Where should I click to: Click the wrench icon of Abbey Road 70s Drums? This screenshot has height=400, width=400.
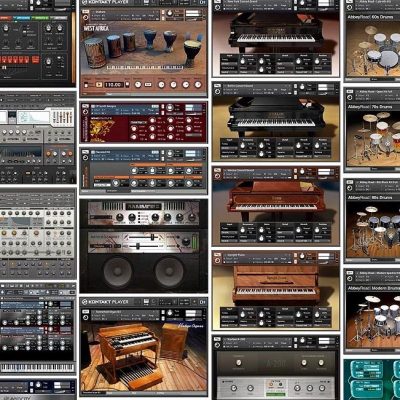point(349,92)
